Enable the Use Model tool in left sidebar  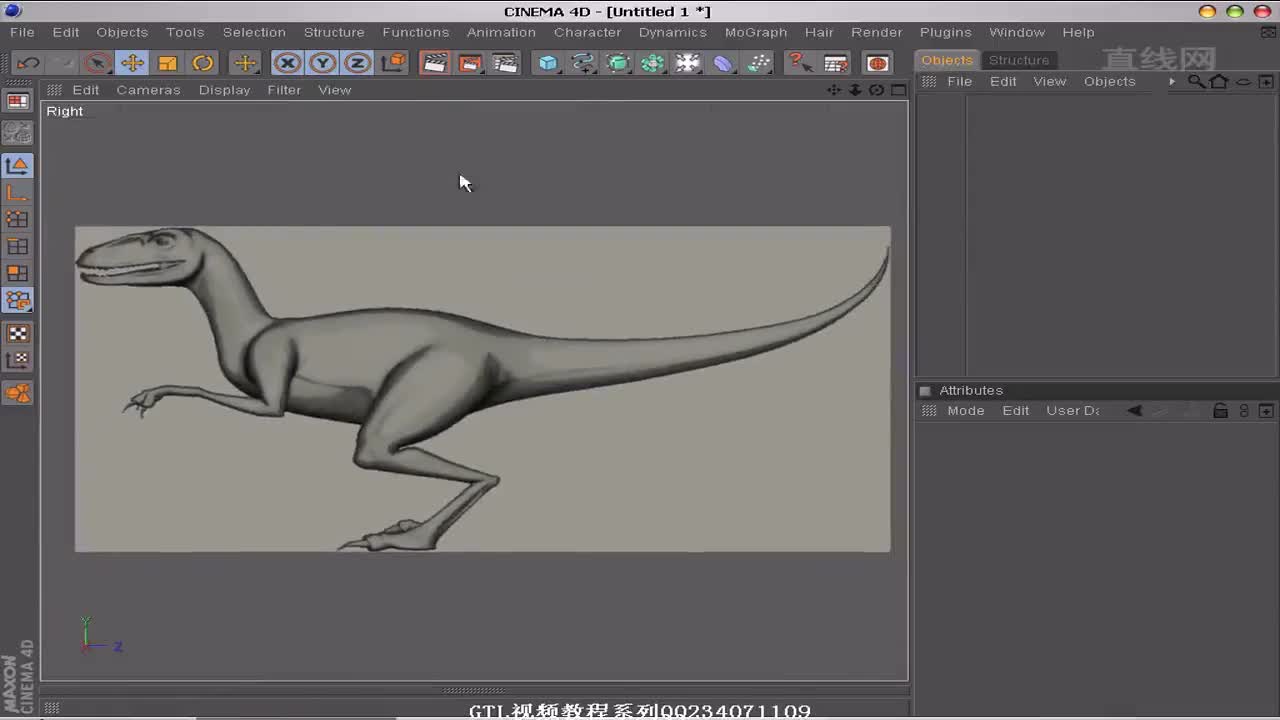(18, 165)
